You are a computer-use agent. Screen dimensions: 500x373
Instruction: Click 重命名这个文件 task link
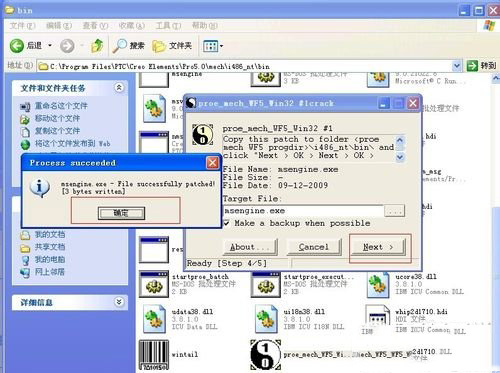pos(61,106)
